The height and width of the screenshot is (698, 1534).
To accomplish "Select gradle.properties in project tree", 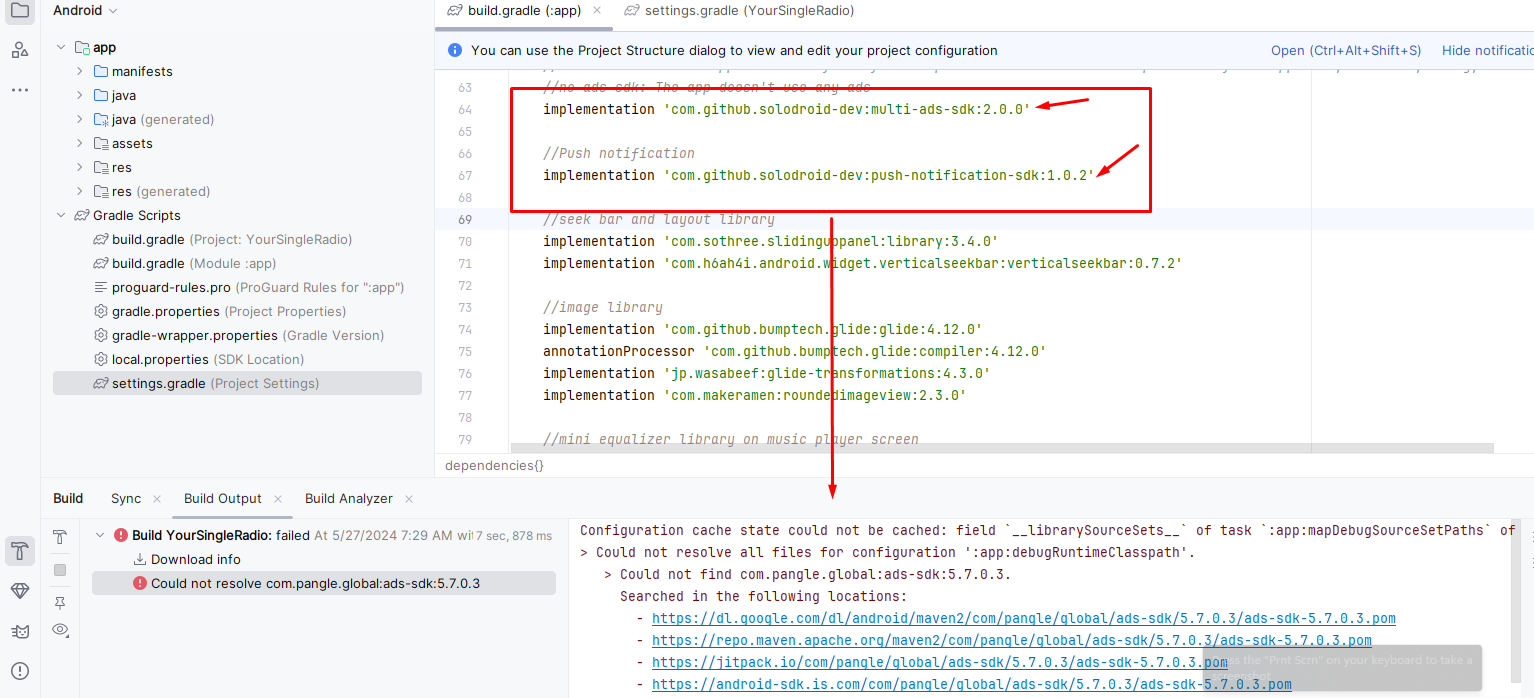I will tap(165, 312).
